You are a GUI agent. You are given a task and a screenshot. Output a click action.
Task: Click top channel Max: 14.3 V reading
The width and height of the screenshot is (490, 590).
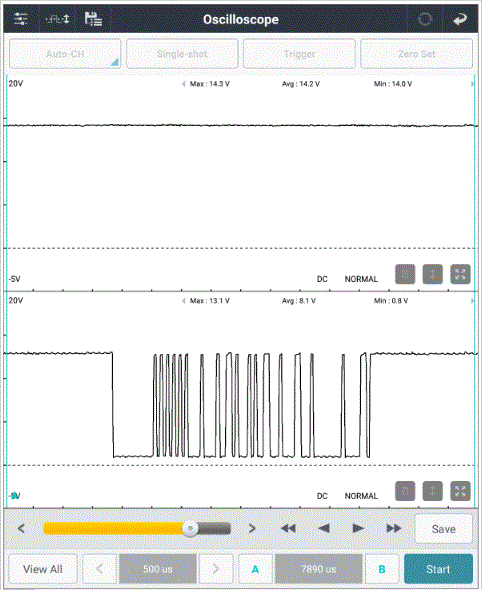[x=210, y=84]
